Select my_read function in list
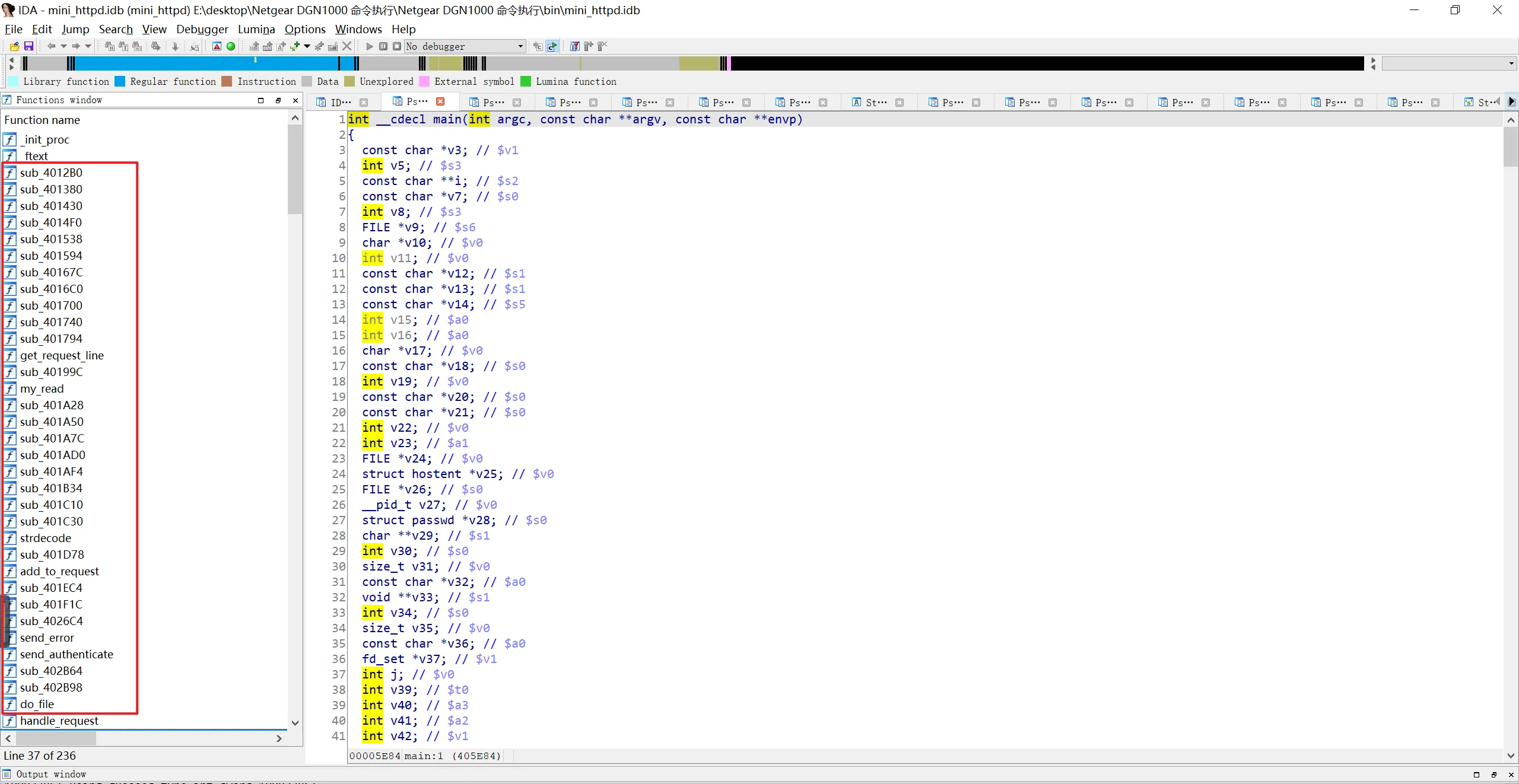 tap(42, 388)
